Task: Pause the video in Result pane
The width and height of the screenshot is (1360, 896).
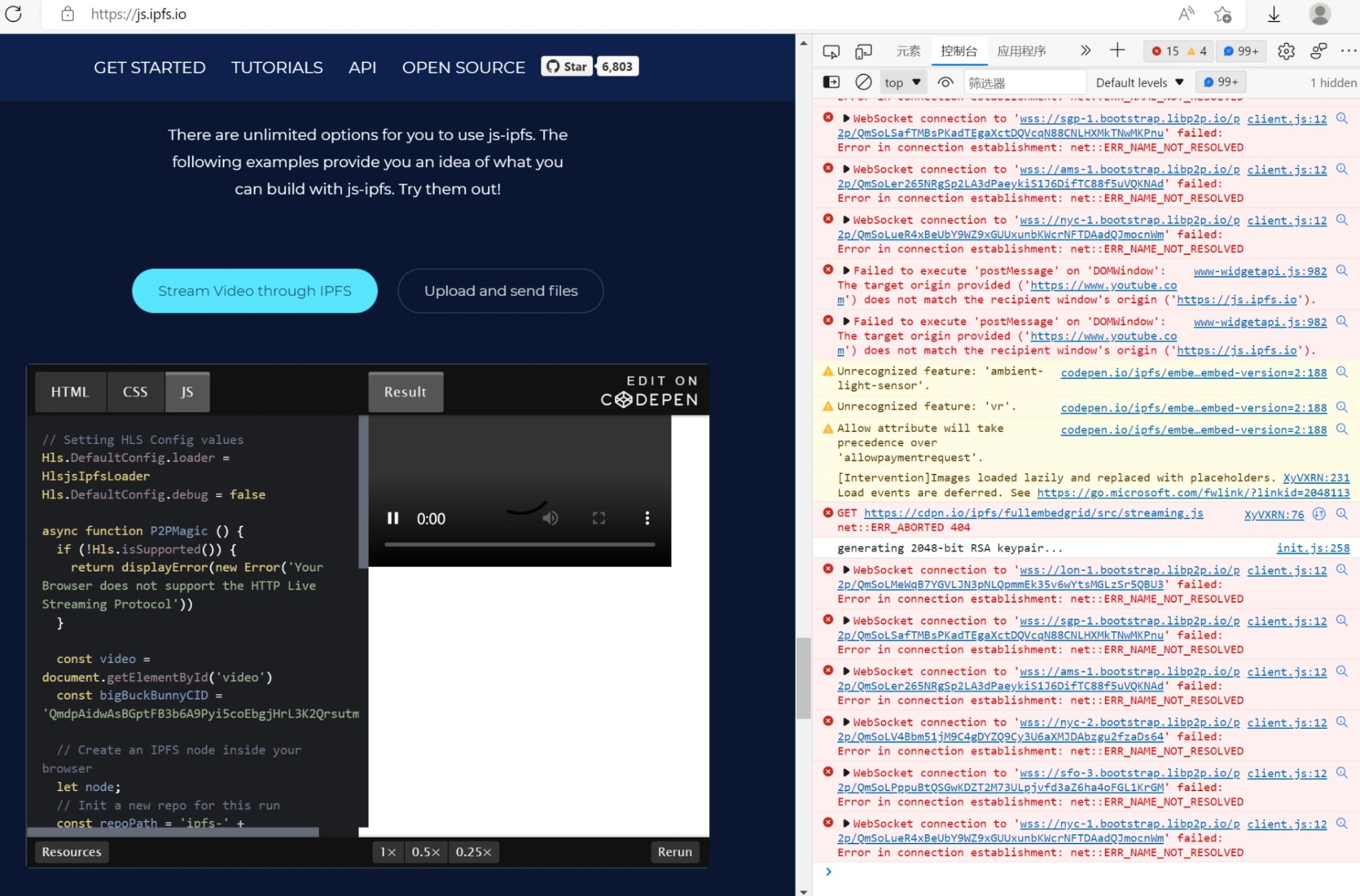Action: [x=393, y=518]
